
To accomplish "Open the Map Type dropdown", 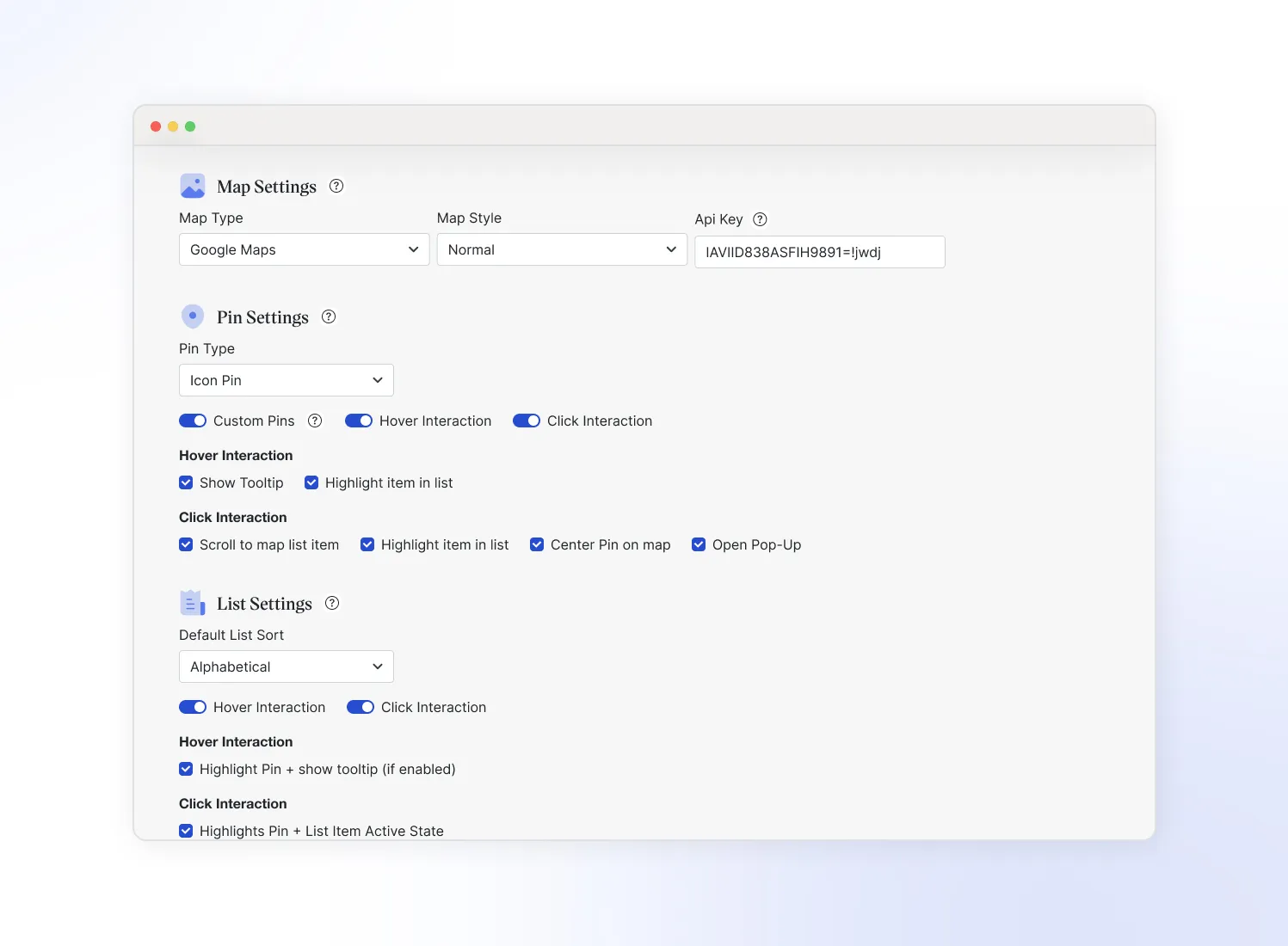I will 304,249.
